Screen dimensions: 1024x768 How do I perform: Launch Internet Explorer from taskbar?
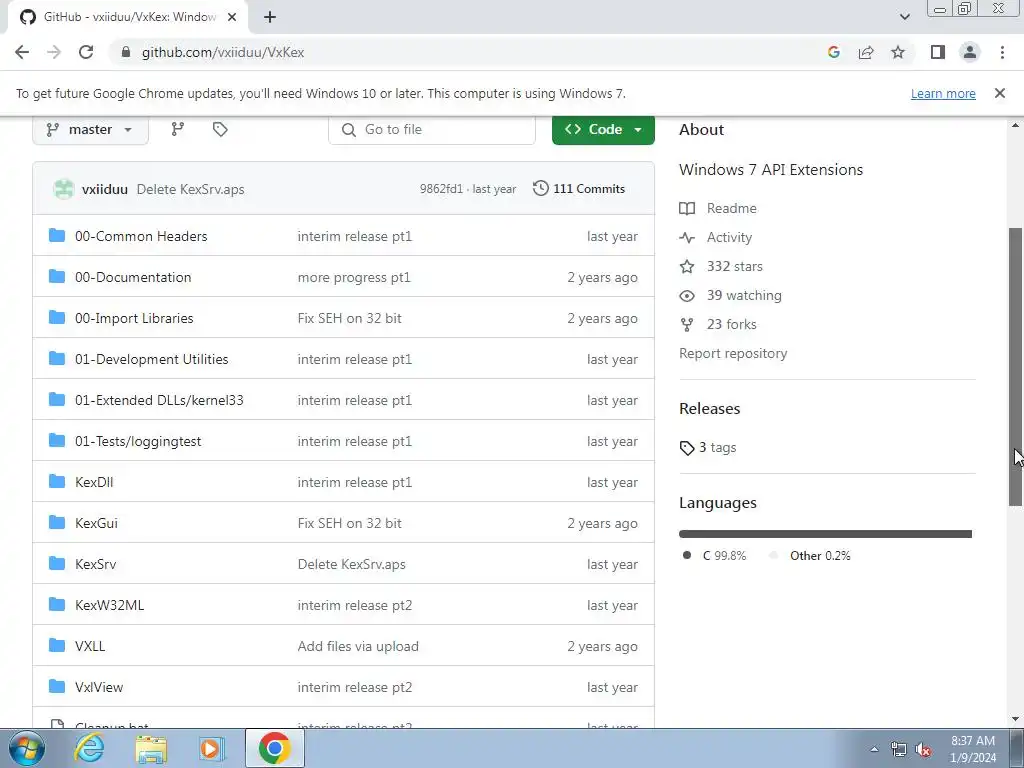[x=89, y=748]
